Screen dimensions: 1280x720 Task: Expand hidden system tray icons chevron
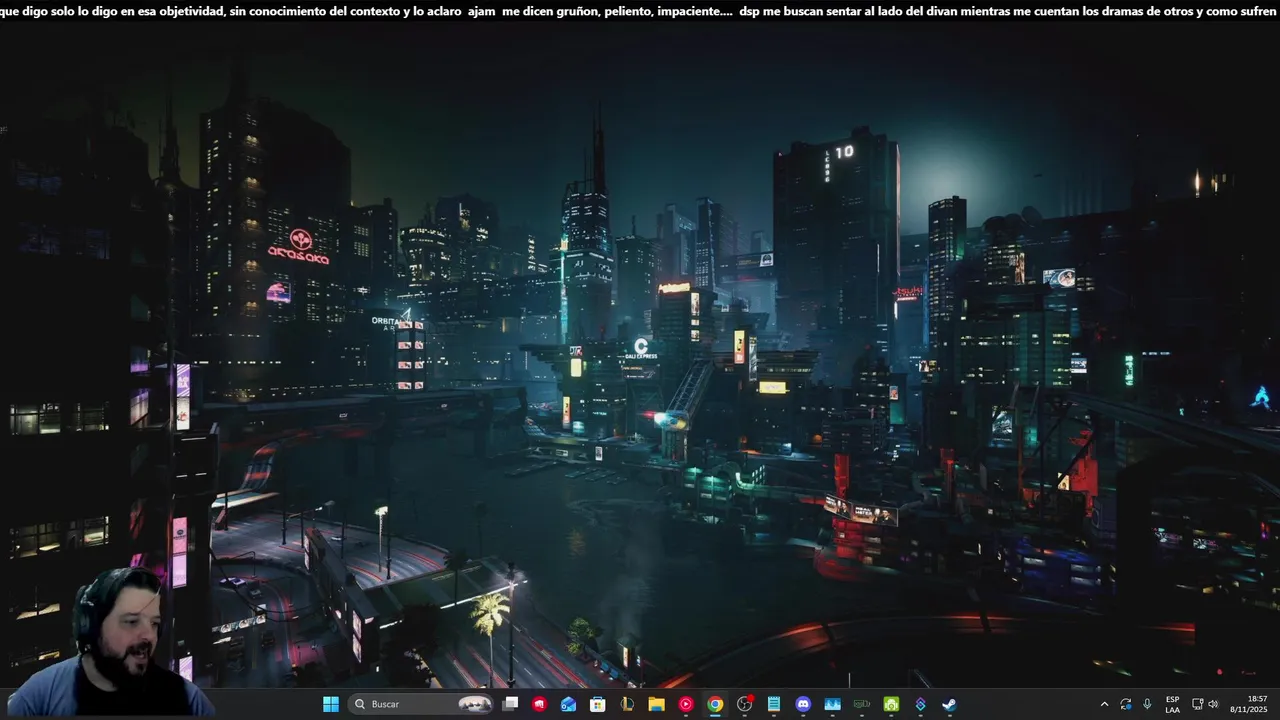[1104, 704]
